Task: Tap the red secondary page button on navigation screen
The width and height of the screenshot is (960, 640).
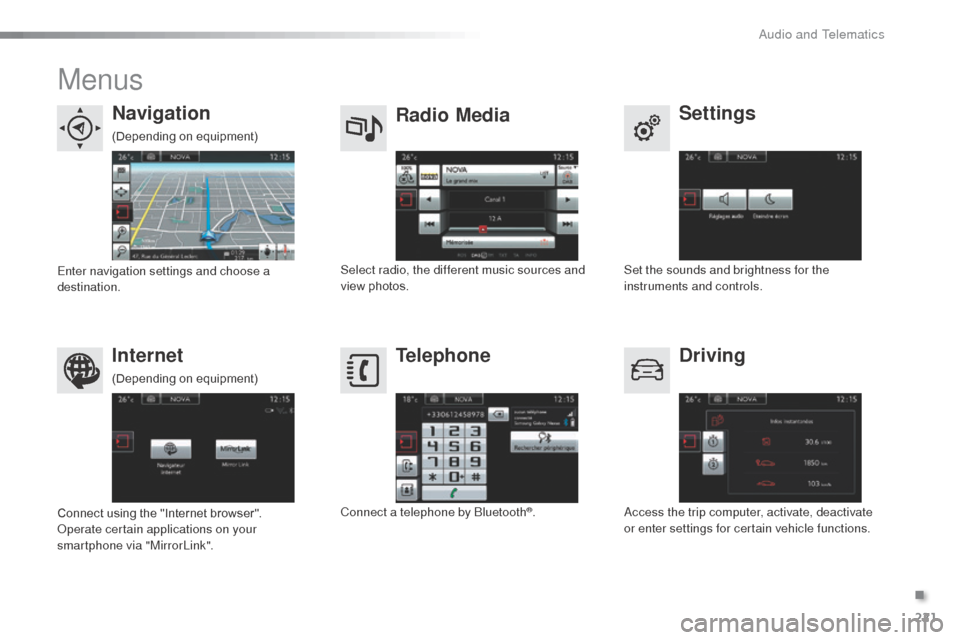Action: pyautogui.click(x=121, y=212)
